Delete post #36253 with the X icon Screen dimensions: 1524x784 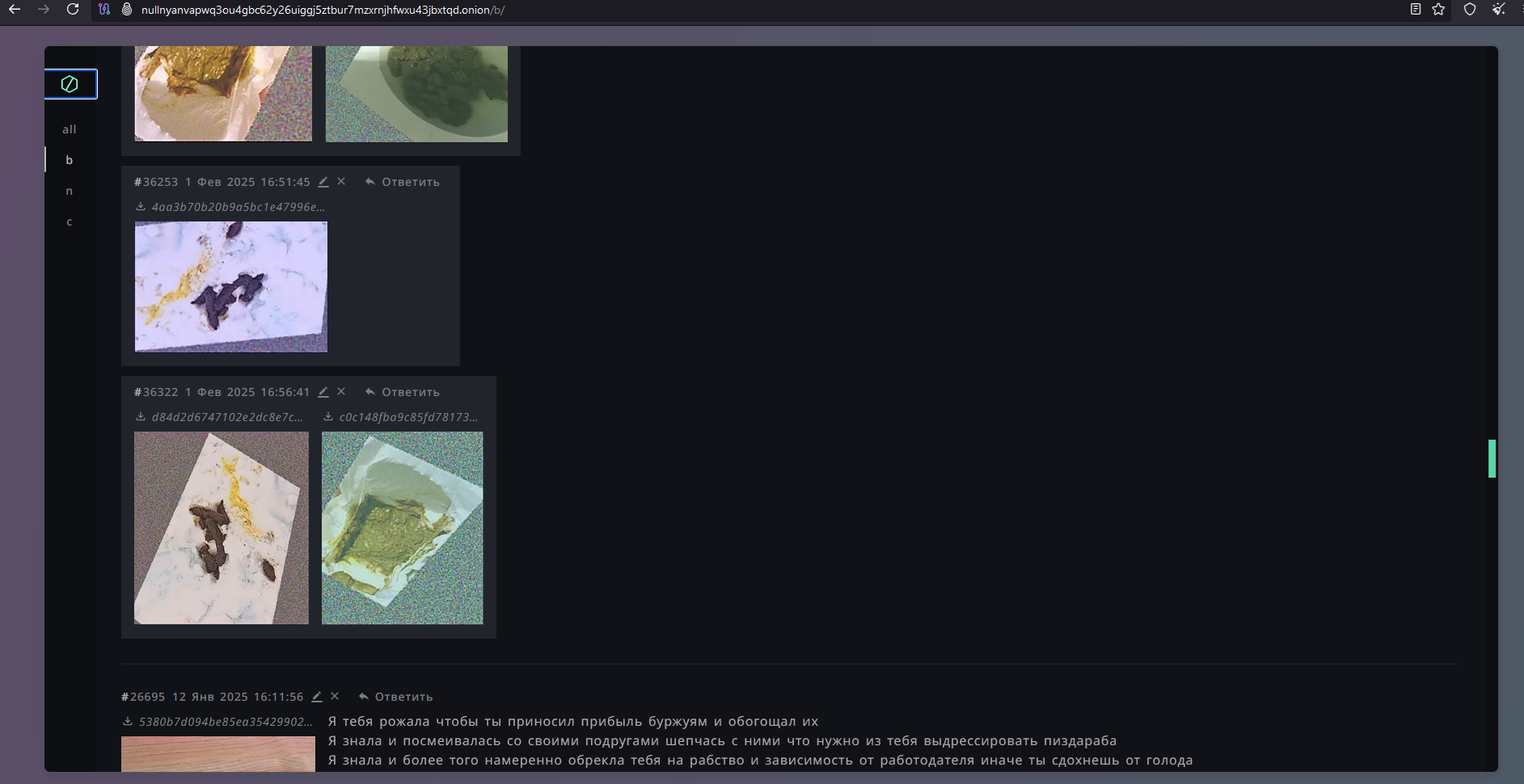(341, 182)
